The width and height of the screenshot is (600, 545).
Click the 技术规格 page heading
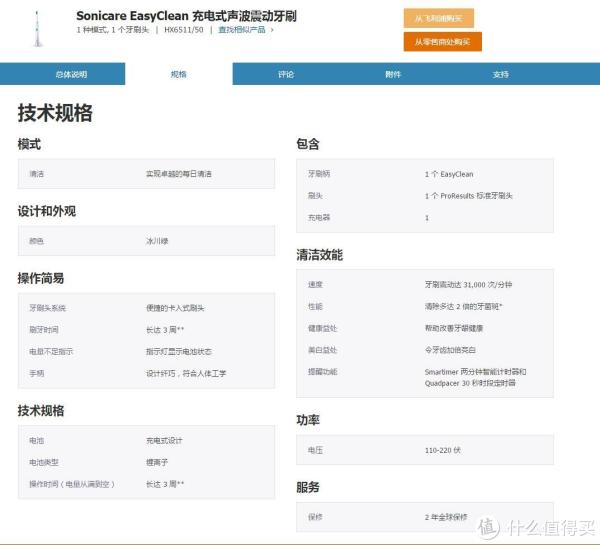55,112
